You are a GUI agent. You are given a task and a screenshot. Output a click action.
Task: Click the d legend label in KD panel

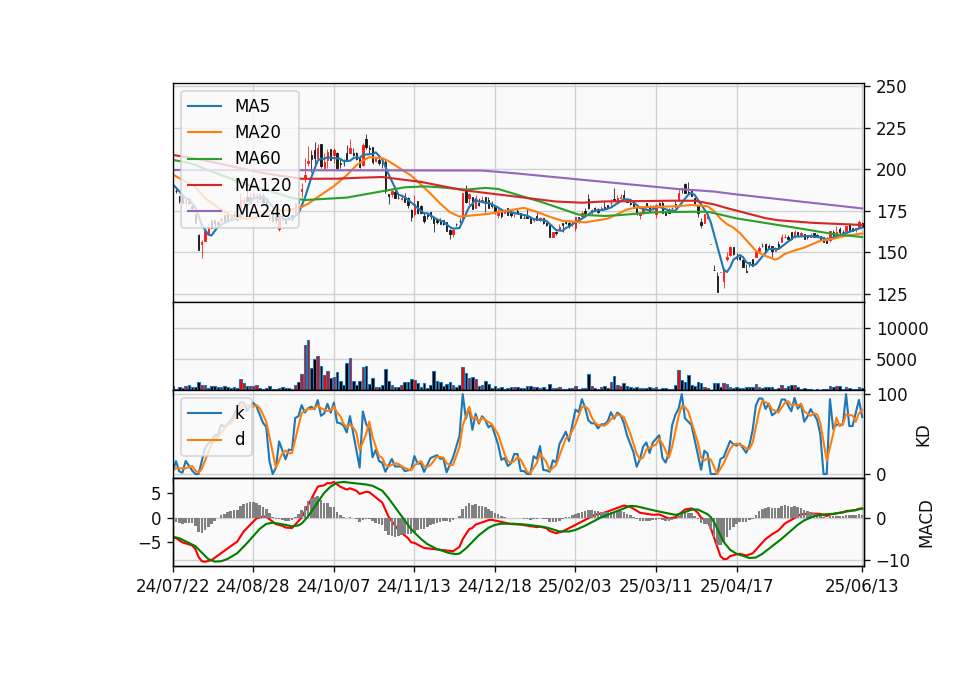240,439
